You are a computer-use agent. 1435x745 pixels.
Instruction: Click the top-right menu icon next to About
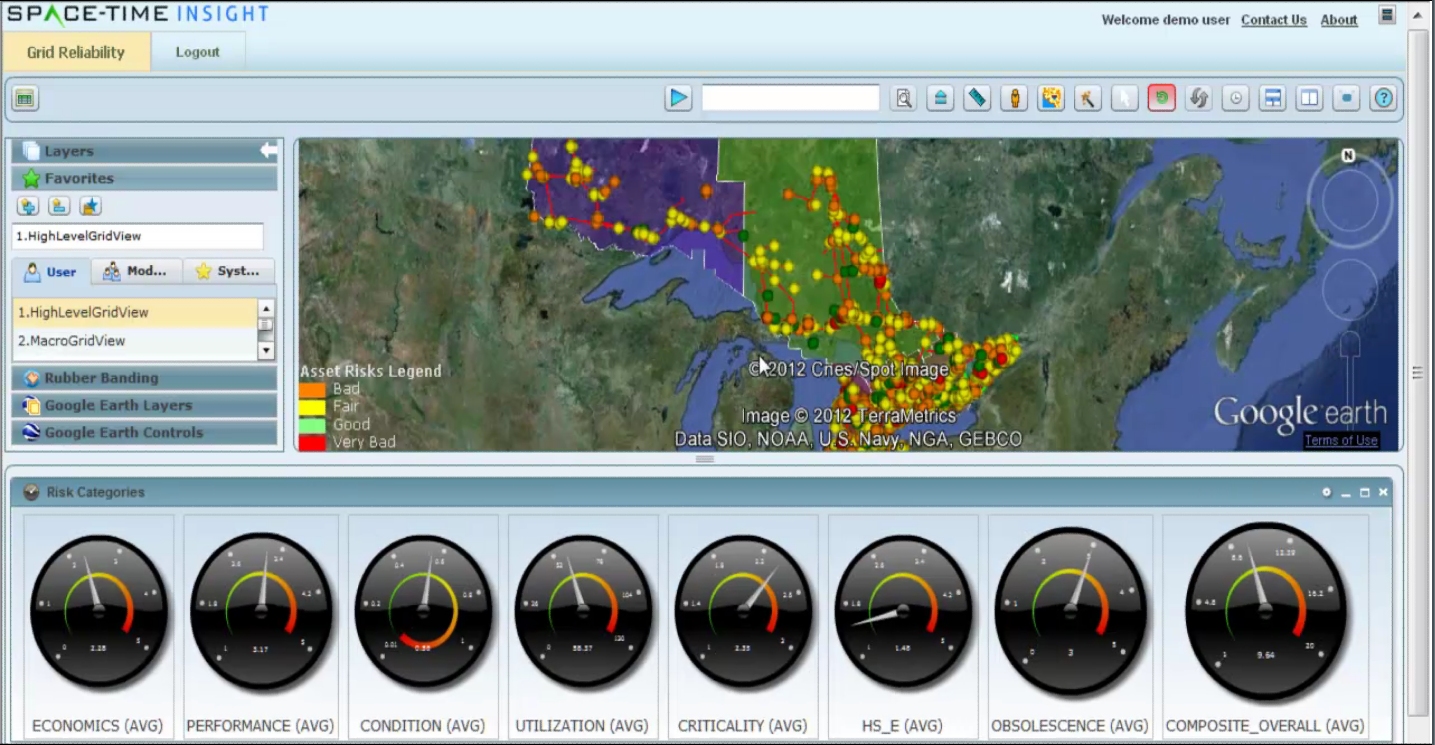pos(1387,15)
